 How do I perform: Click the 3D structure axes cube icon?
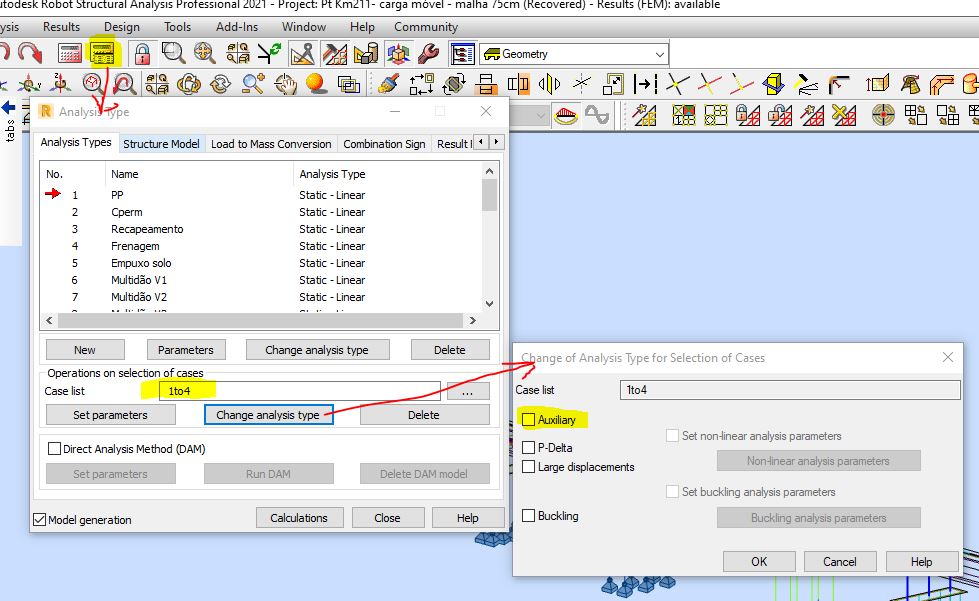click(398, 54)
